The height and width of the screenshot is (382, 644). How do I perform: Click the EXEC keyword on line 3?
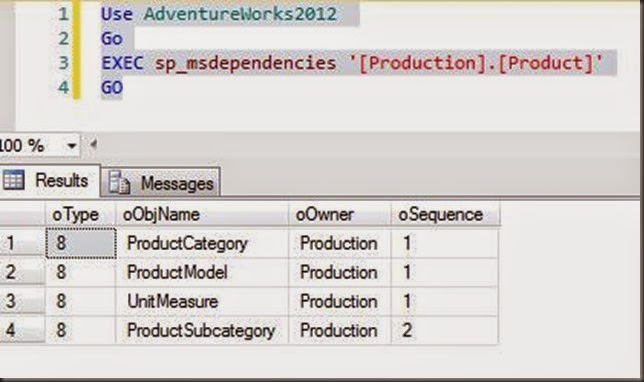(x=122, y=63)
